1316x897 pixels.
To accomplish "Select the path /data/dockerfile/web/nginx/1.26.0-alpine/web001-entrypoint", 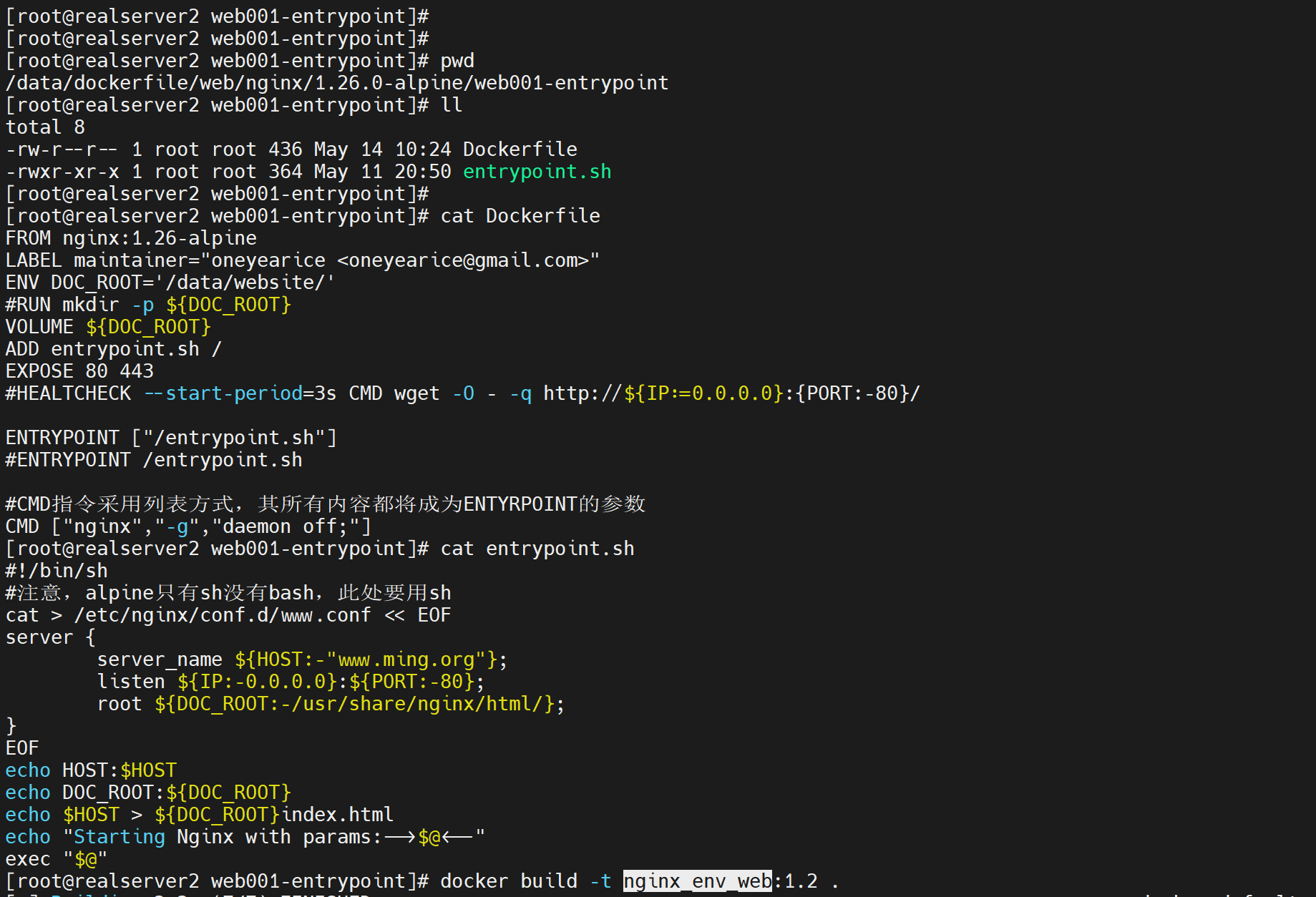I will coord(335,82).
